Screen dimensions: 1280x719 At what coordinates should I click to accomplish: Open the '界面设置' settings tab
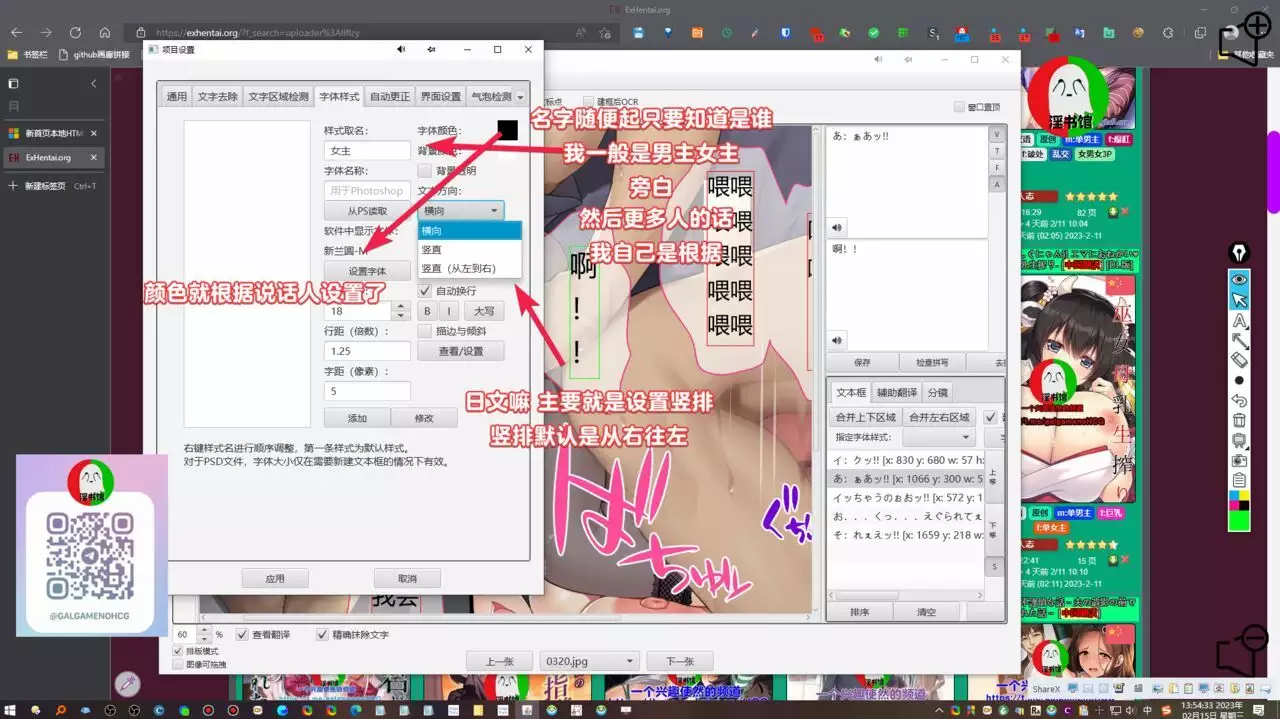click(x=440, y=97)
